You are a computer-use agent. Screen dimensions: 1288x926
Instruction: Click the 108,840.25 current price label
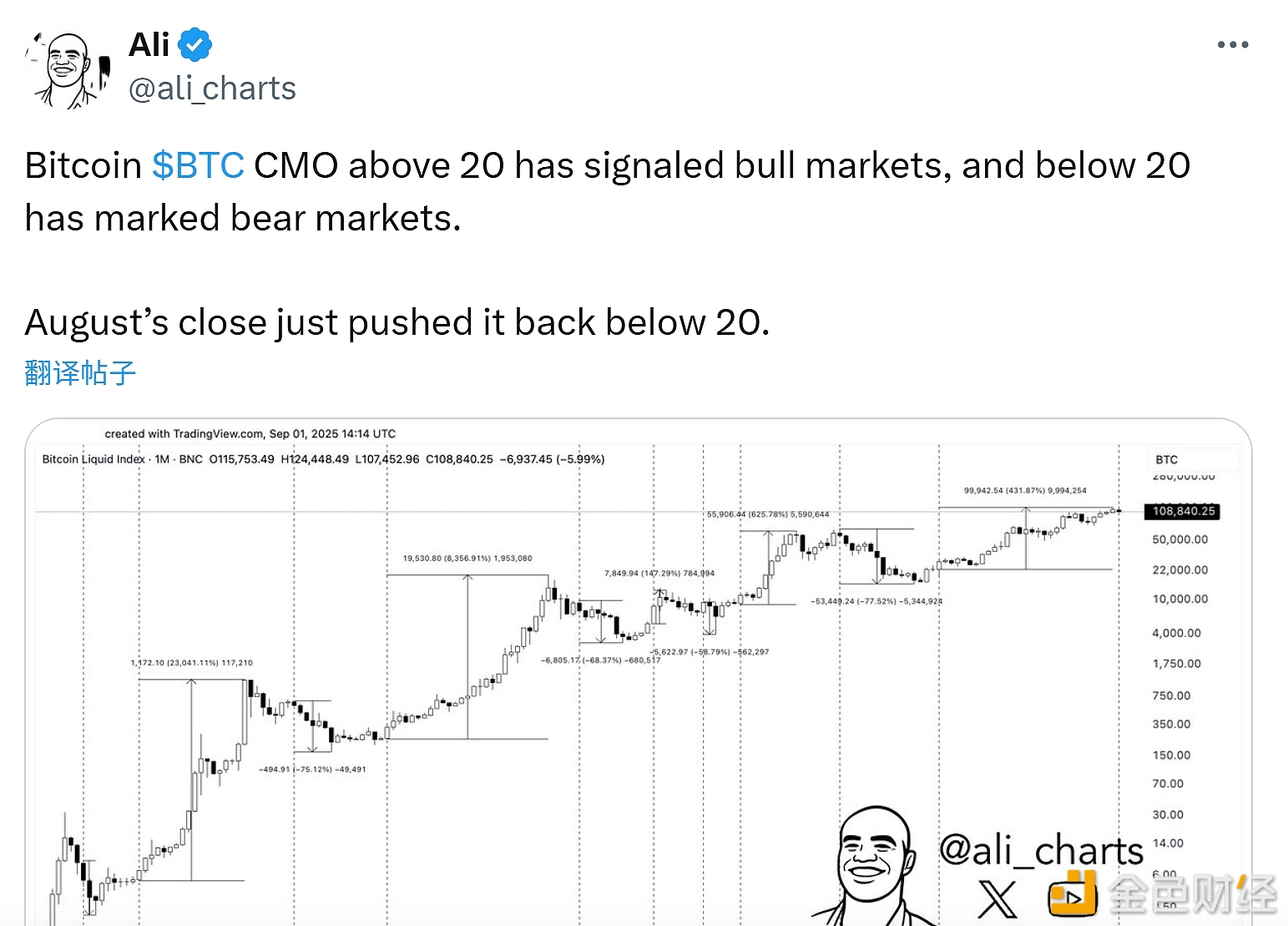tap(1183, 511)
